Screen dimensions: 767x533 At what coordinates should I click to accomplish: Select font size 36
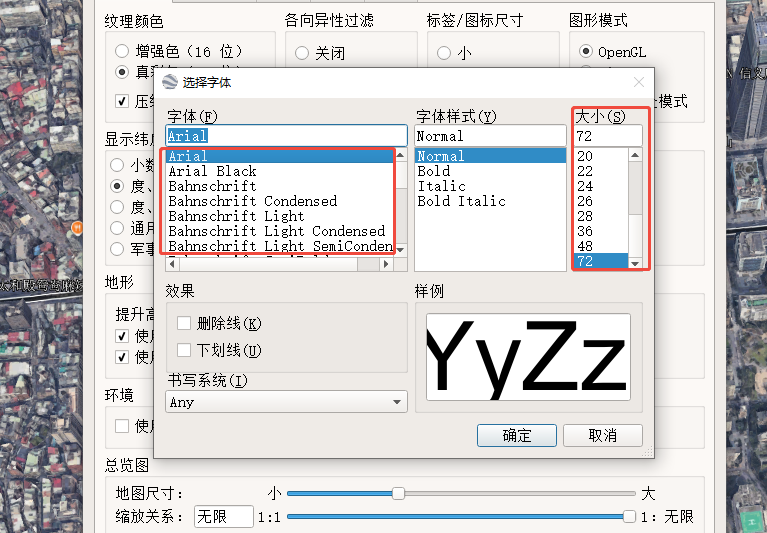(x=601, y=231)
